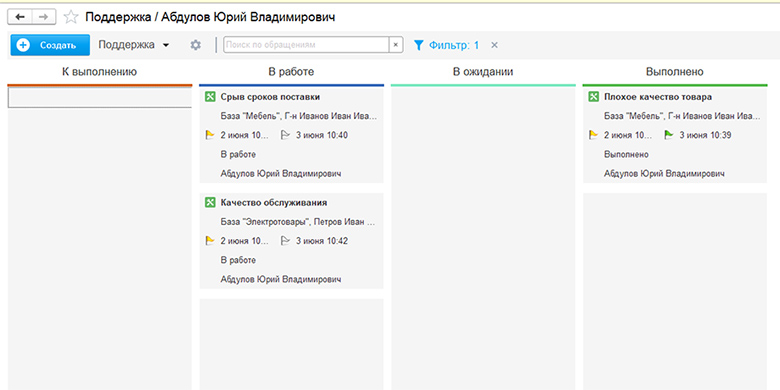The width and height of the screenshot is (780, 390).
Task: Select the В ожидании column header
Action: 483,72
